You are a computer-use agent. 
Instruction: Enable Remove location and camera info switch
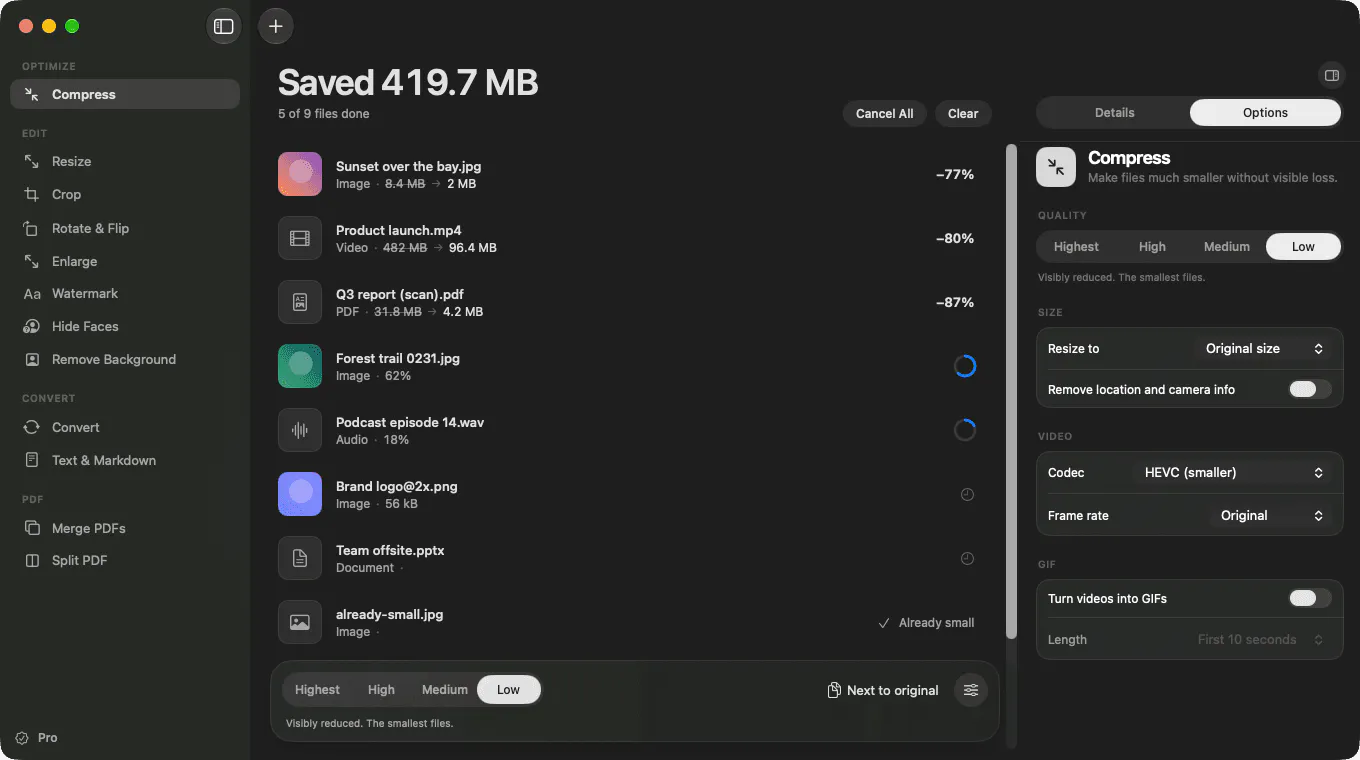[1310, 389]
